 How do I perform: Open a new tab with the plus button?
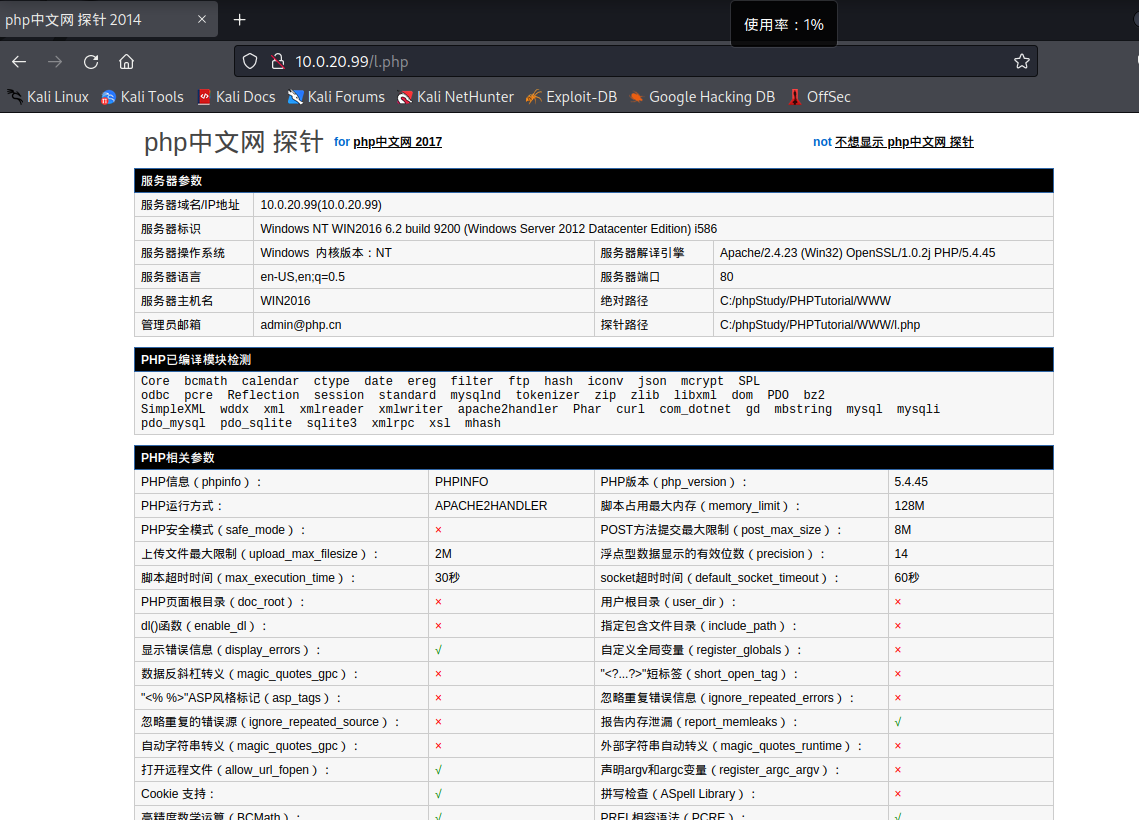(240, 20)
